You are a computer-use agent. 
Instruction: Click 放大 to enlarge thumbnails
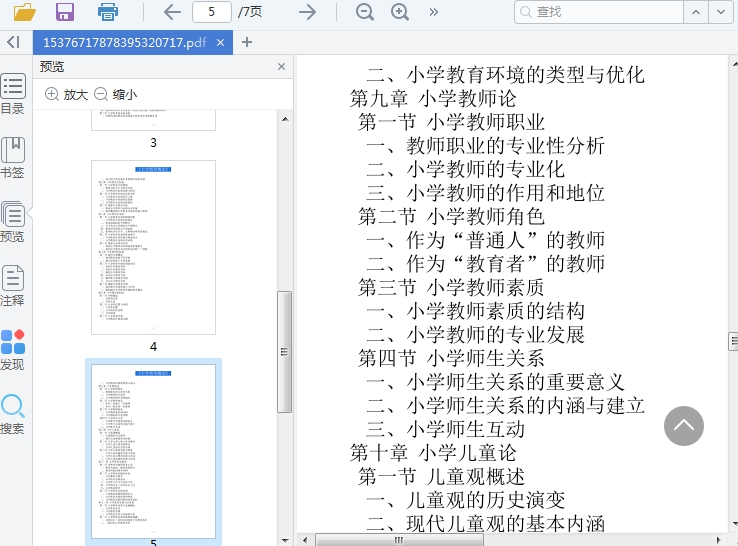tap(66, 94)
